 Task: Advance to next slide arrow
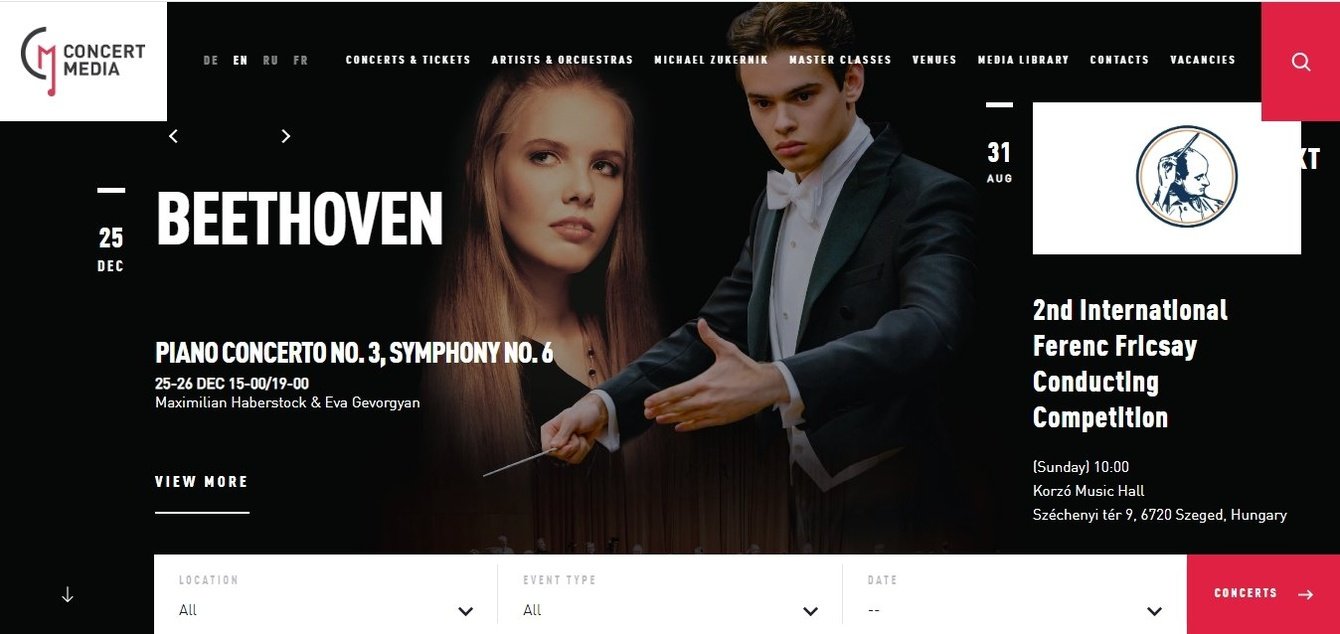286,136
